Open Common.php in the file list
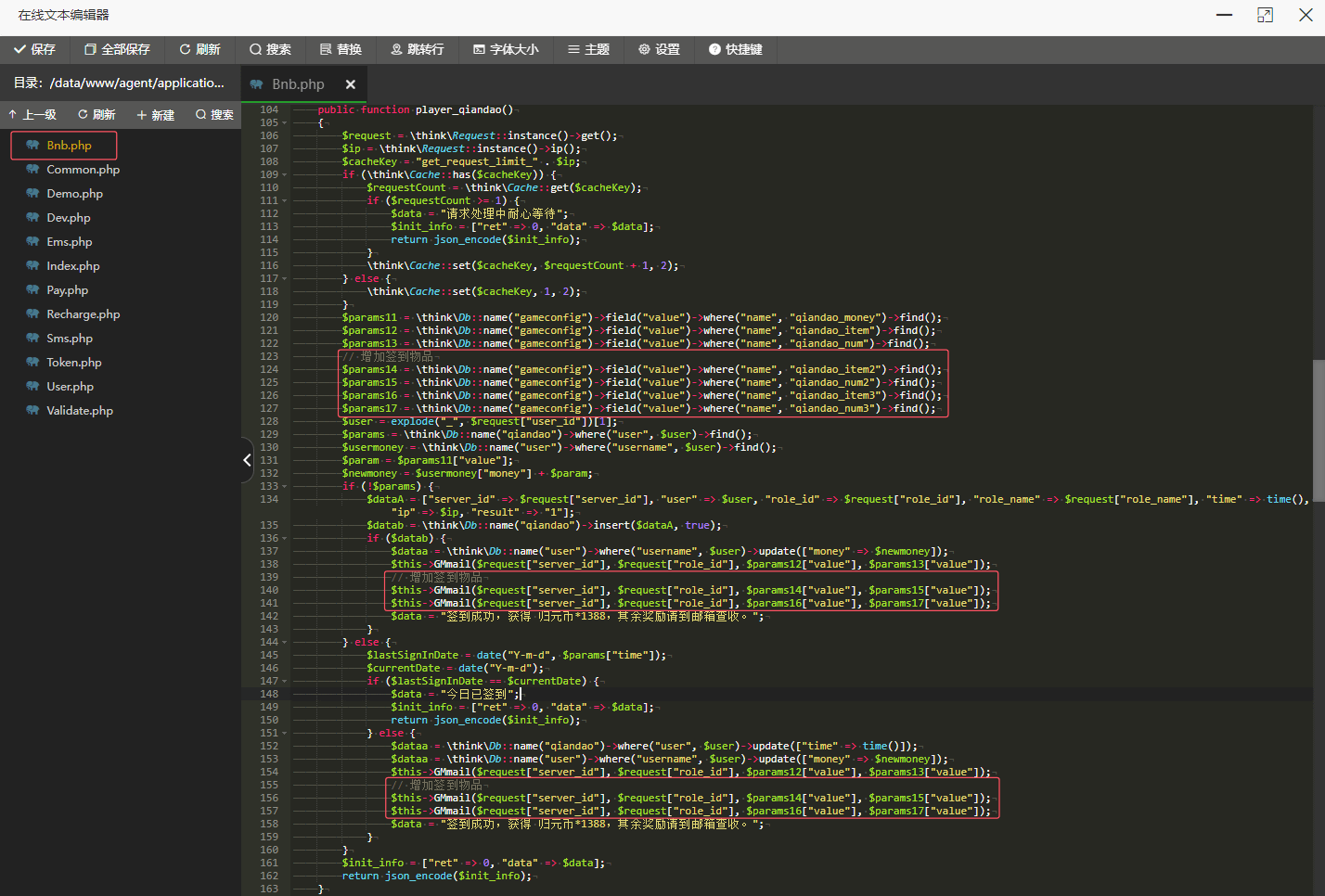1325x896 pixels. point(83,170)
